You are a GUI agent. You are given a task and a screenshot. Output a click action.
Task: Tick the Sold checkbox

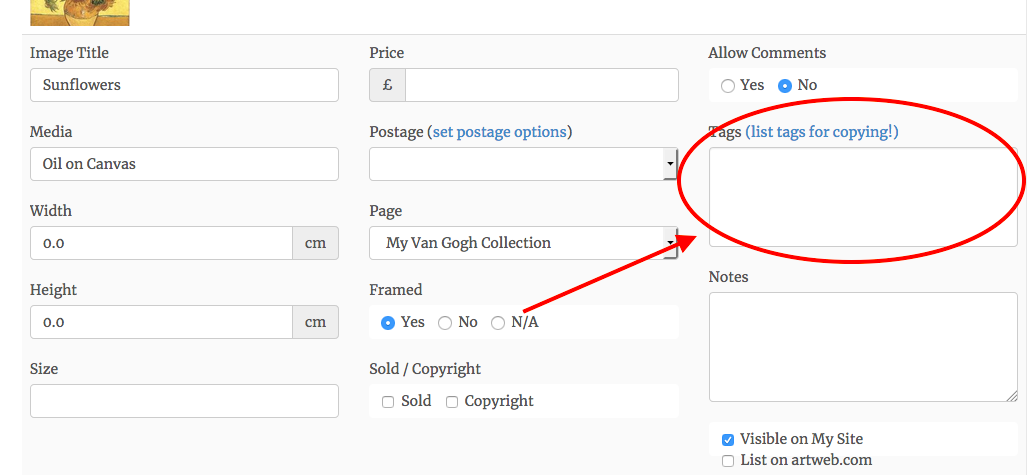point(388,402)
